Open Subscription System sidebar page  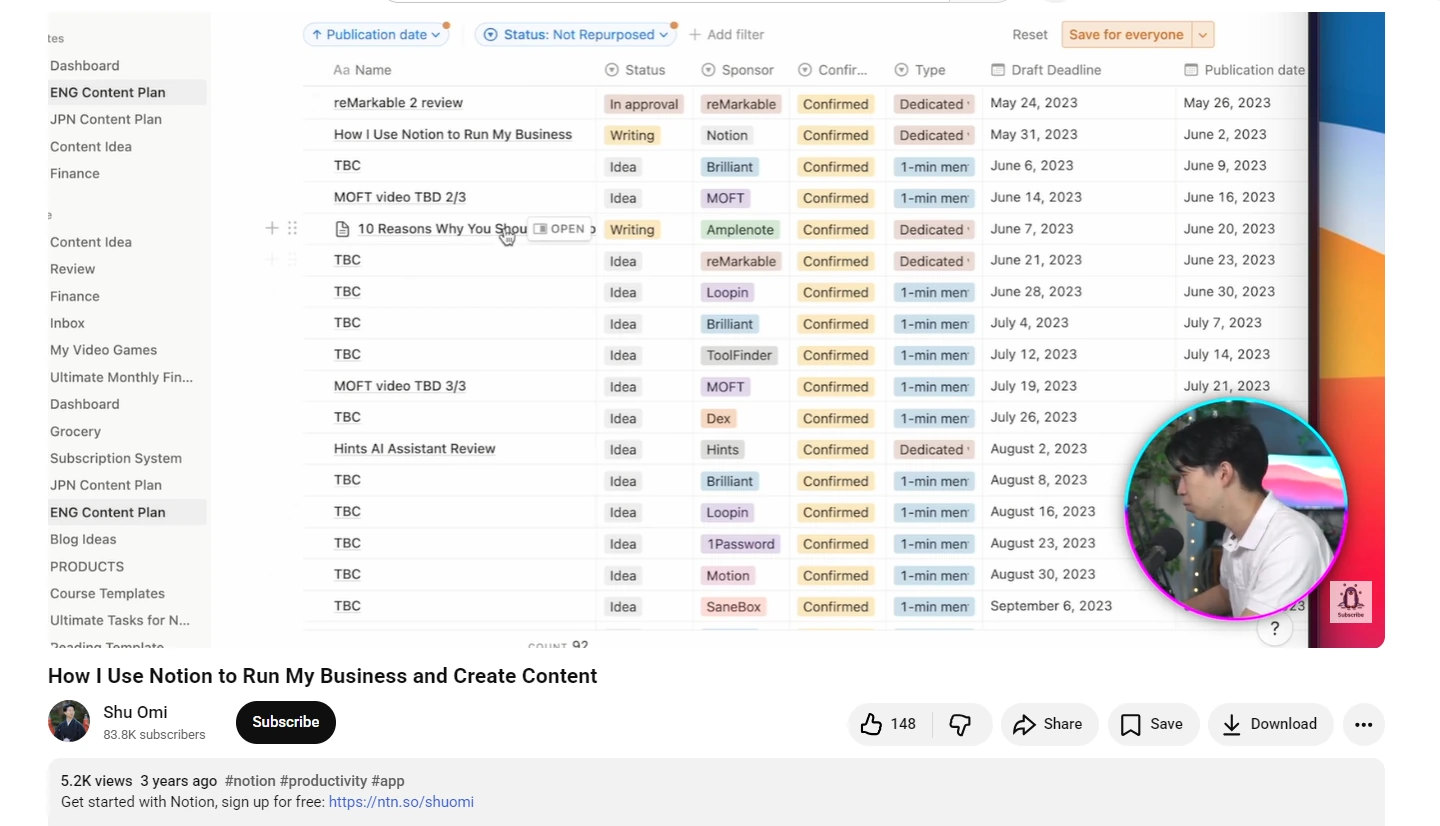tap(116, 458)
